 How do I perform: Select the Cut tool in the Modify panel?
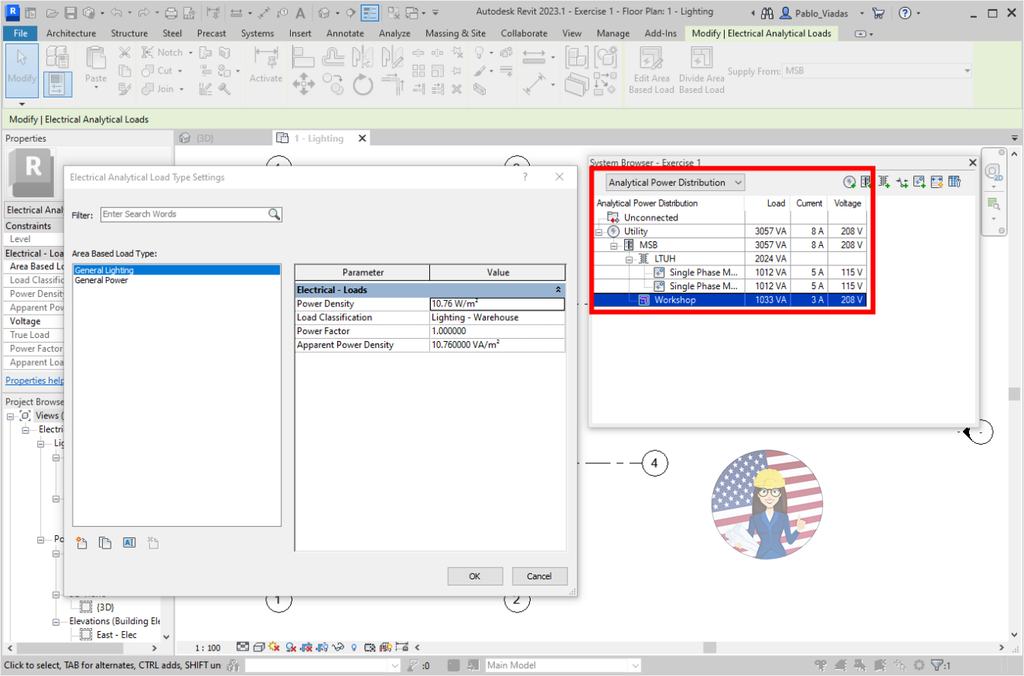160,70
